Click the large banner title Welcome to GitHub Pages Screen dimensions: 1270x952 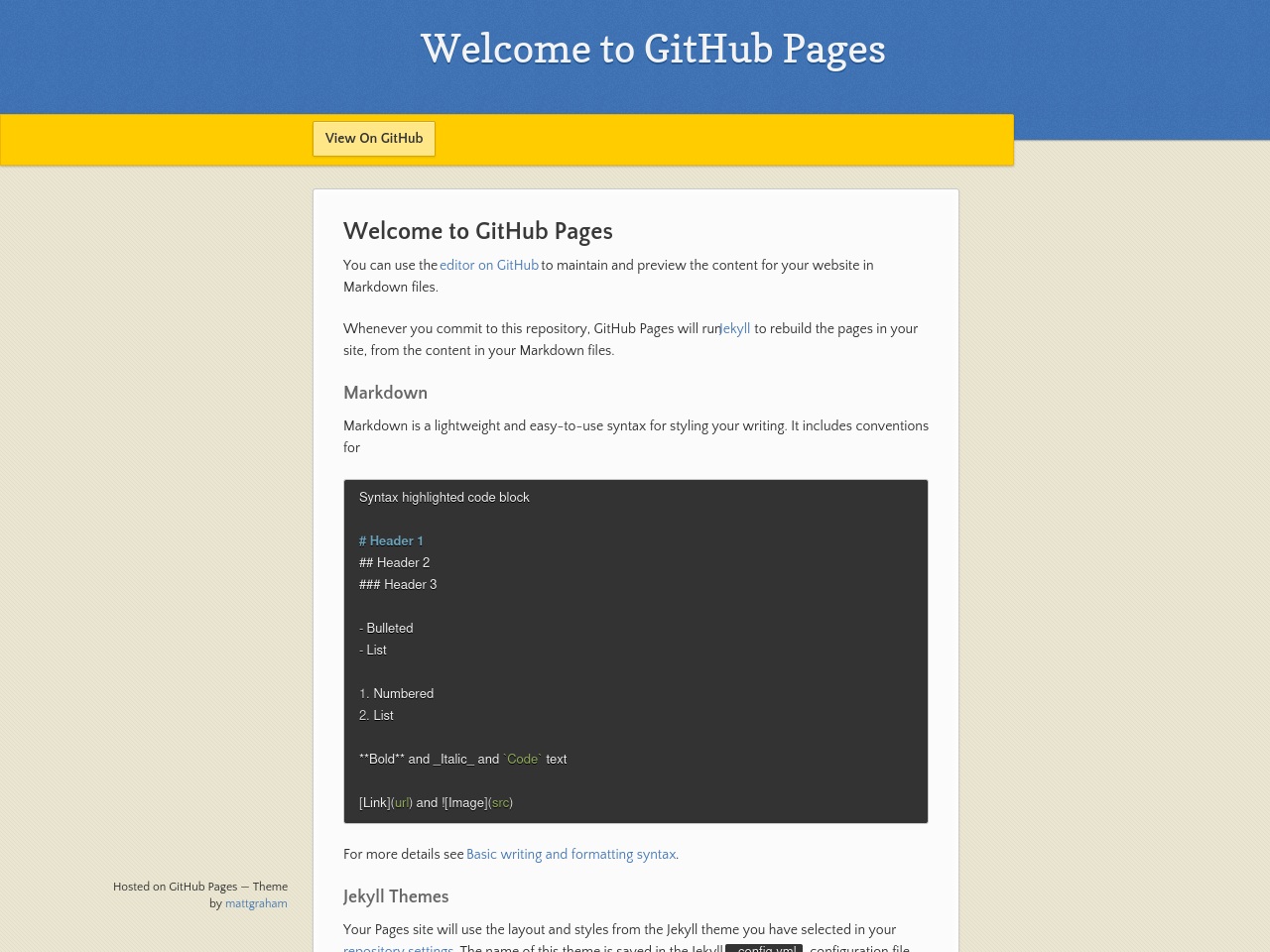653,49
